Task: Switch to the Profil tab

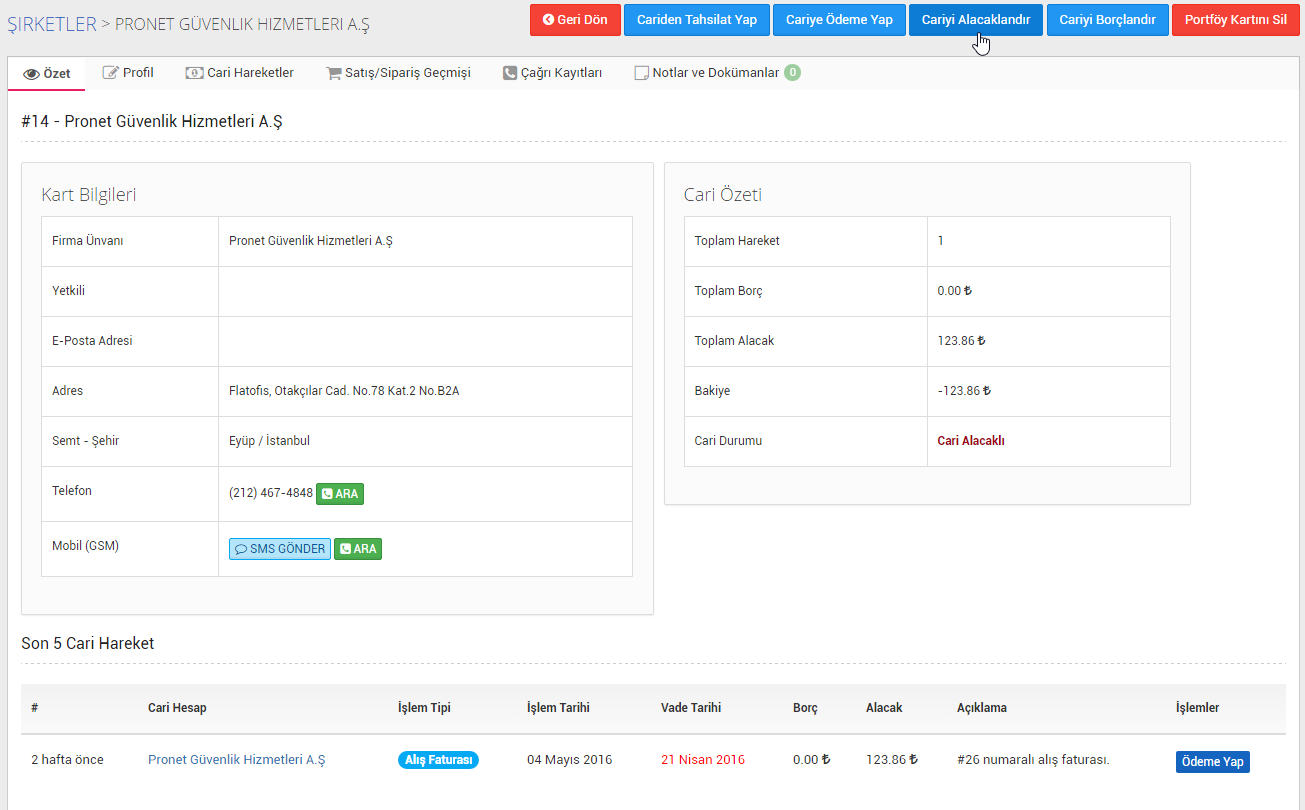Action: coord(128,73)
